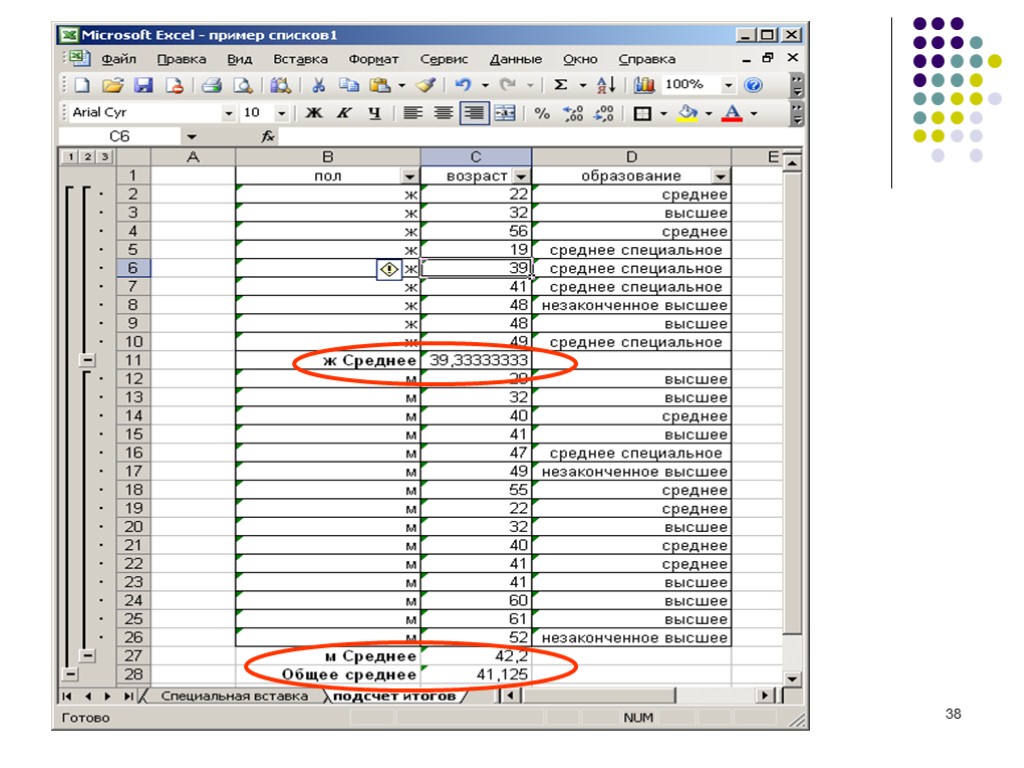Click the Merge and Center button

pos(504,113)
